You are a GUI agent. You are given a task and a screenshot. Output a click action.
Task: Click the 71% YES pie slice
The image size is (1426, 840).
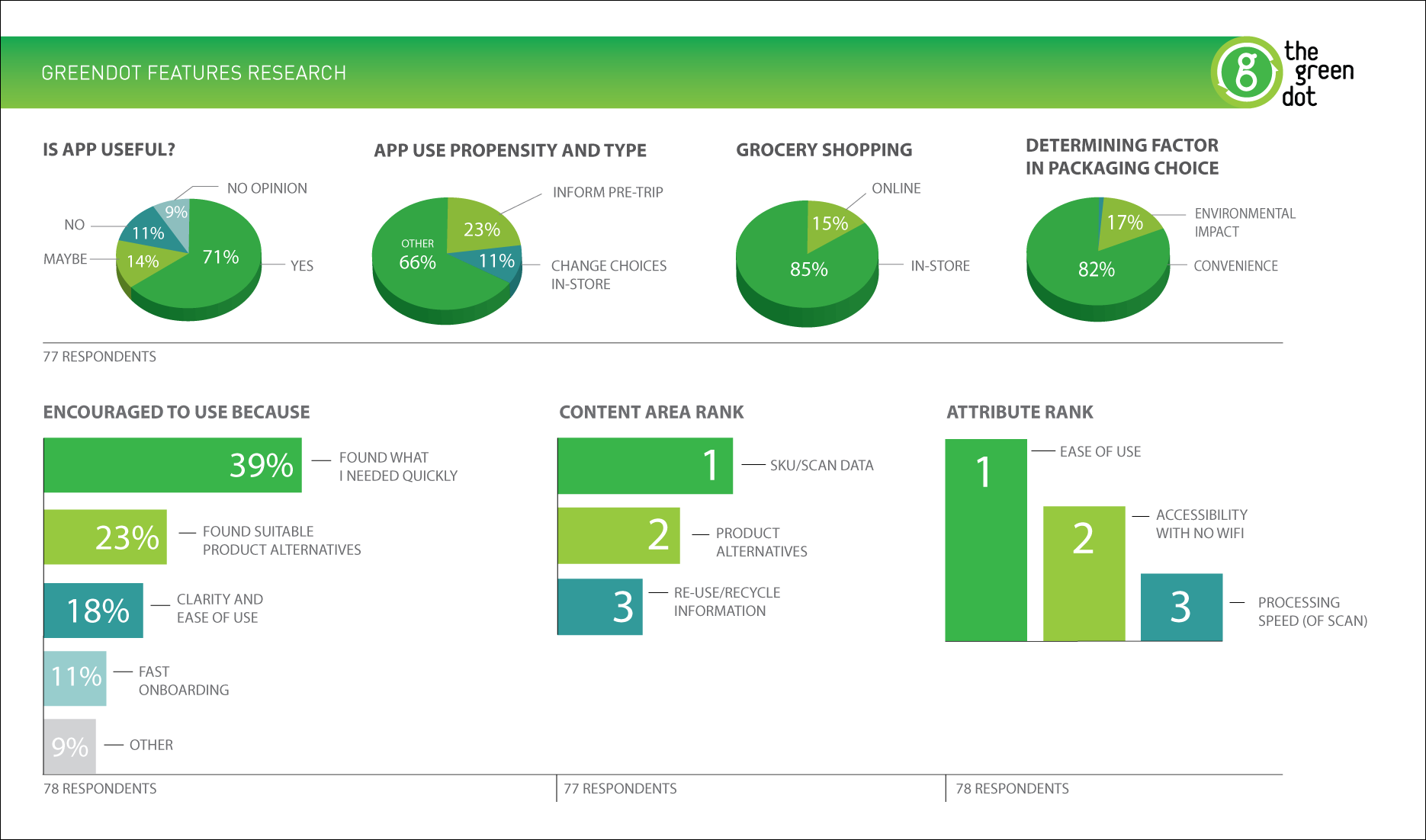(x=217, y=263)
